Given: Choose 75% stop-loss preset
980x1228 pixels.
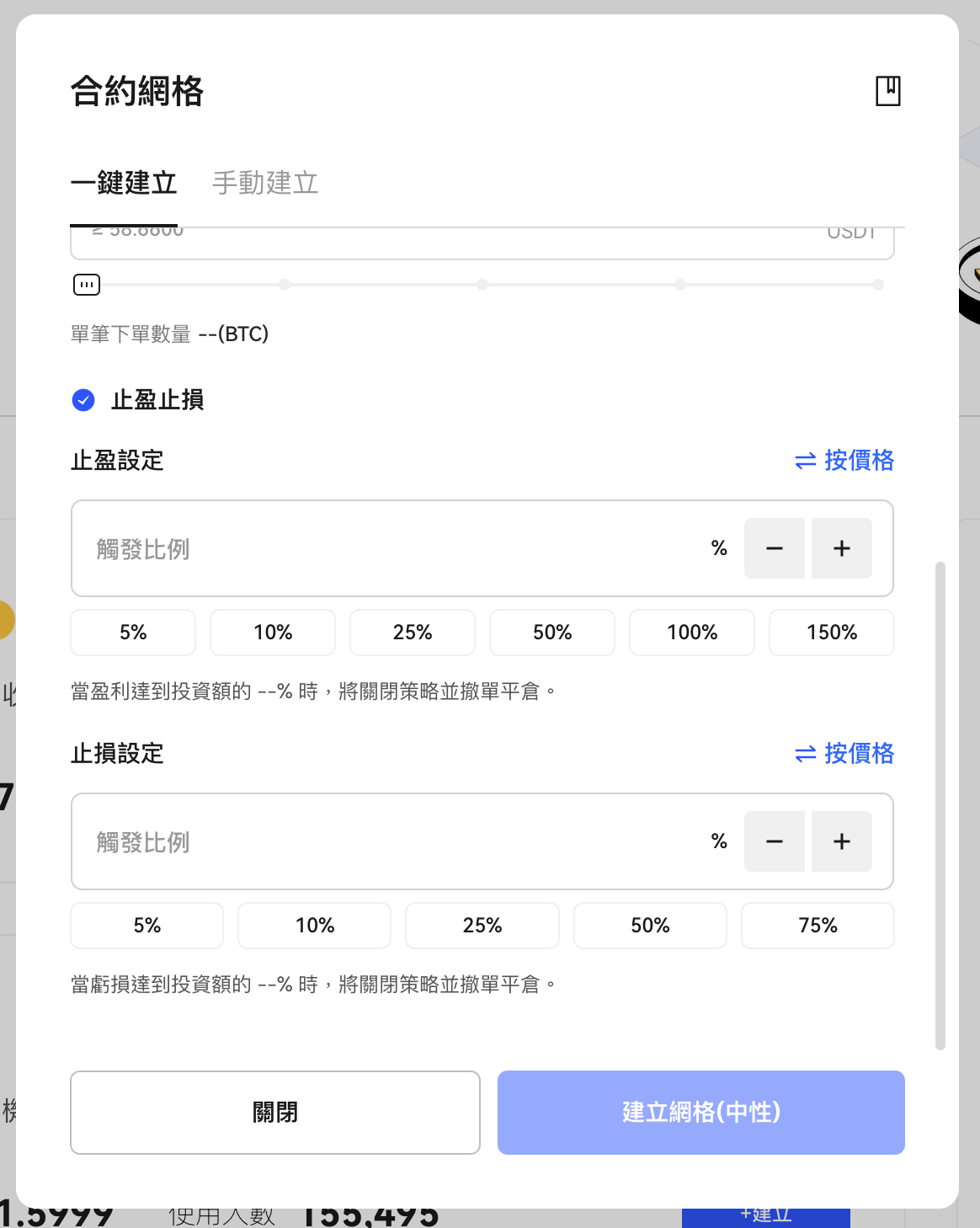Looking at the screenshot, I should (x=818, y=926).
